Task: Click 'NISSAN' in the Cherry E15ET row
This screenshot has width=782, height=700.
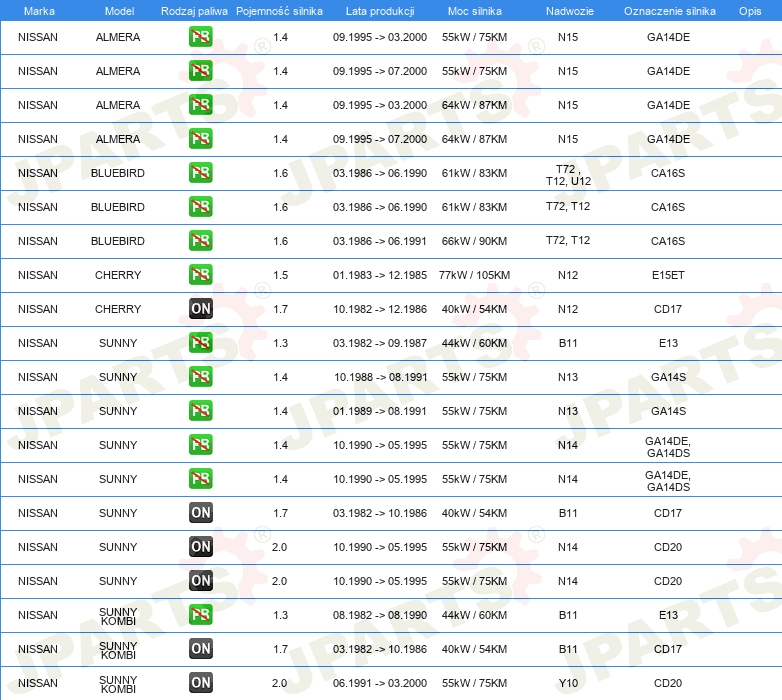Action: [38, 275]
